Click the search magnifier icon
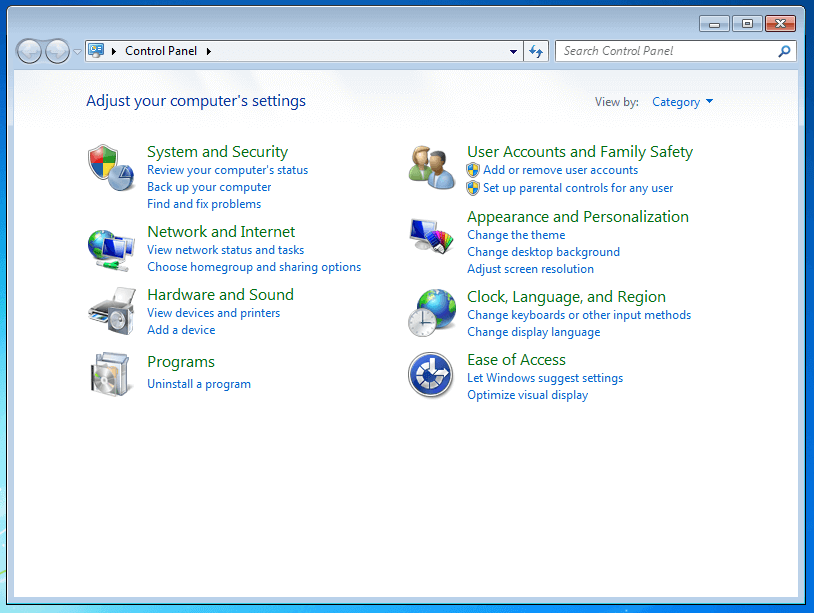Screen dimensions: 814x613 click(784, 51)
